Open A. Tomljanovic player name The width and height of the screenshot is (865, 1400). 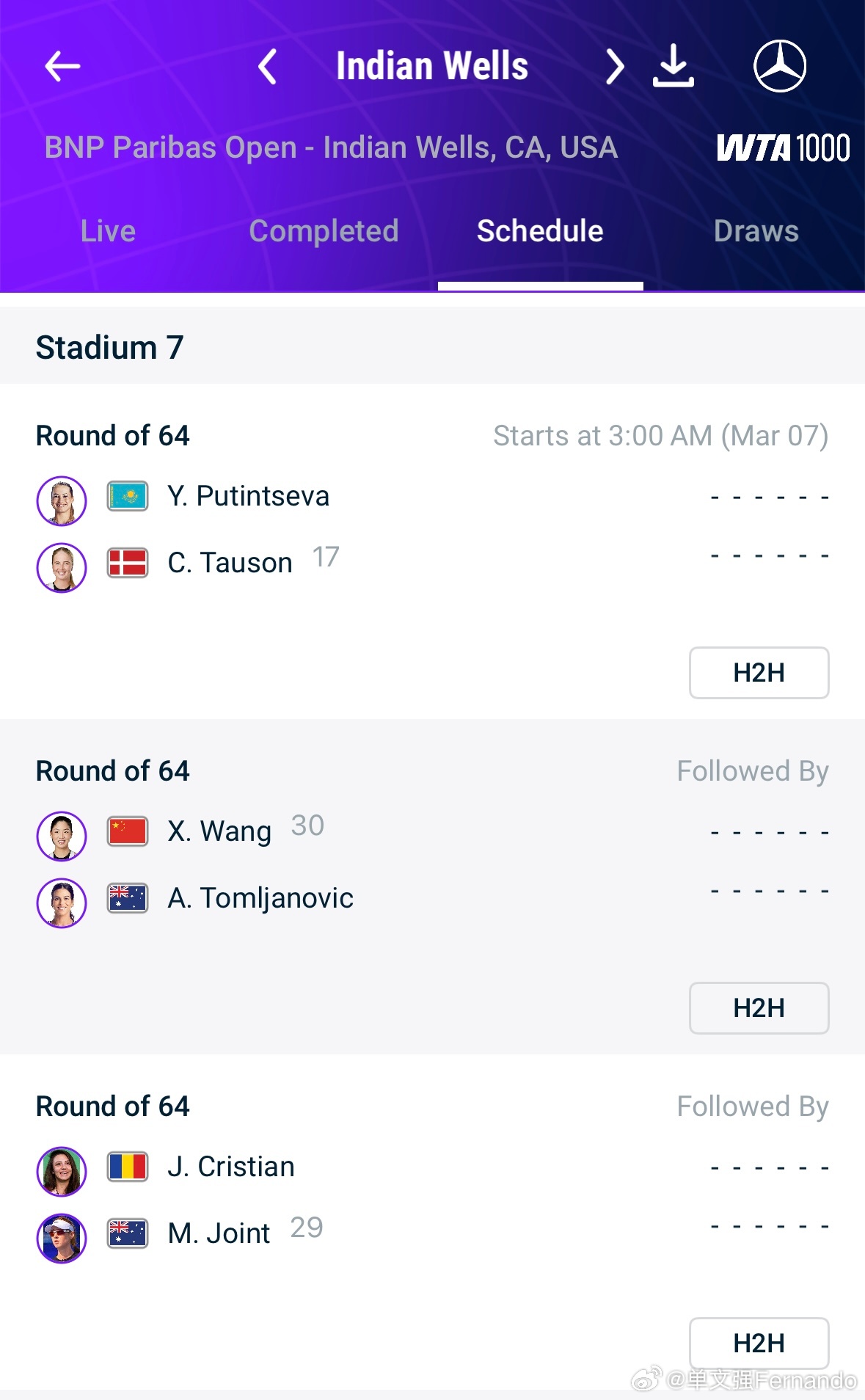pos(260,898)
